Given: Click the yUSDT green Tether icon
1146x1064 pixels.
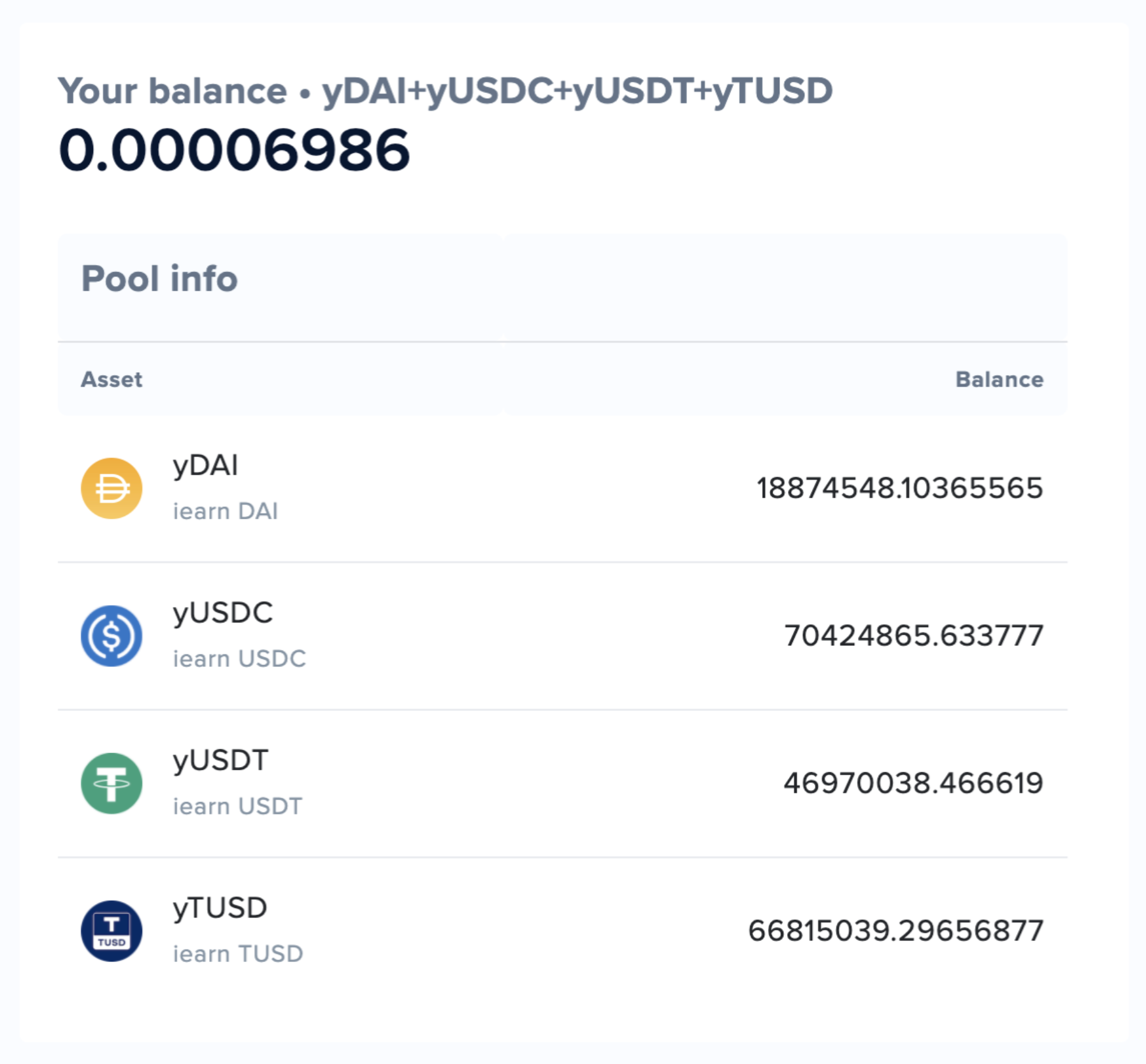Looking at the screenshot, I should [112, 784].
